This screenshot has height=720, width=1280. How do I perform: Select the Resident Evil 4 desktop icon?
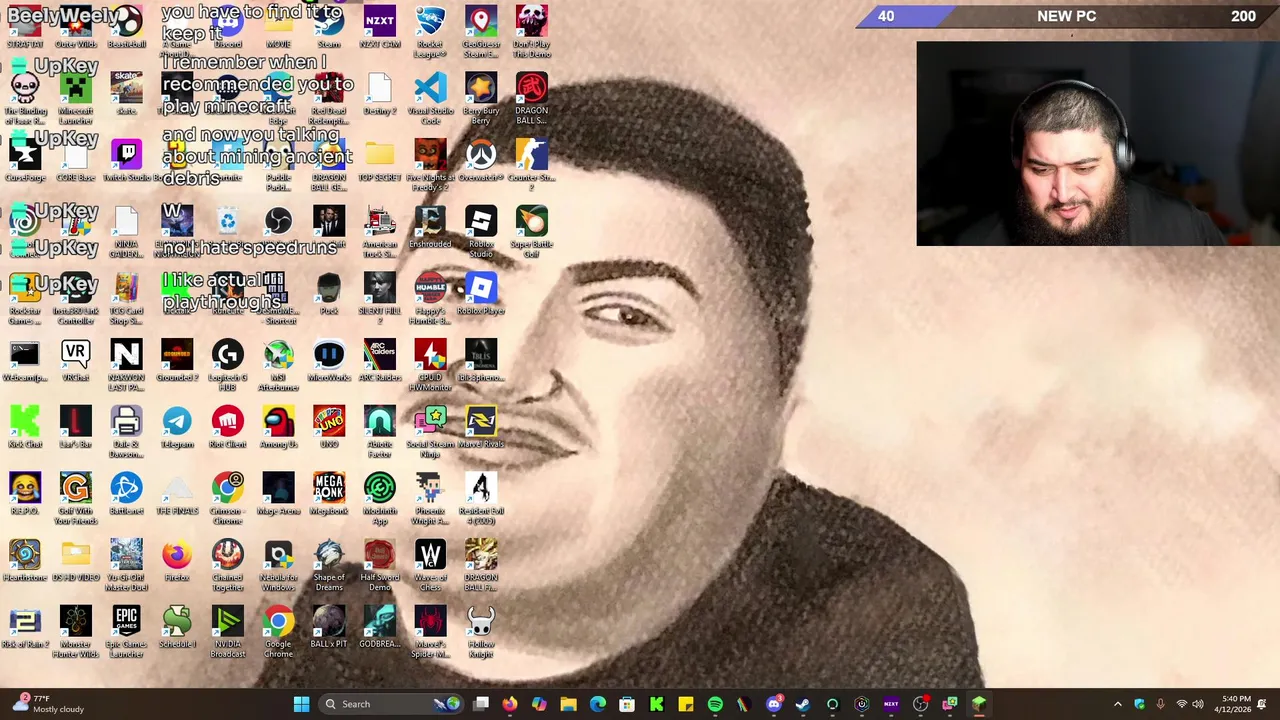pos(481,498)
